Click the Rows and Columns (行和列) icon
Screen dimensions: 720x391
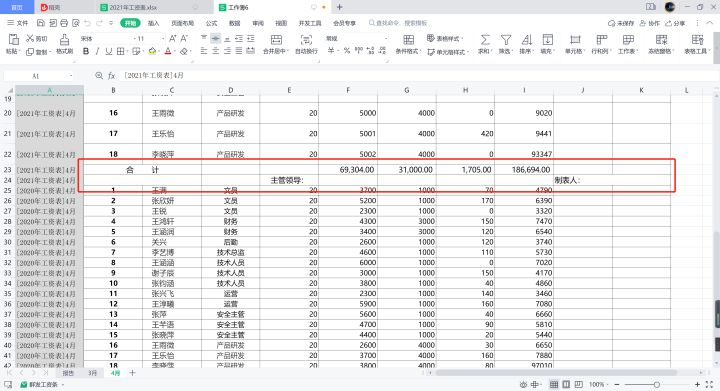click(x=602, y=39)
